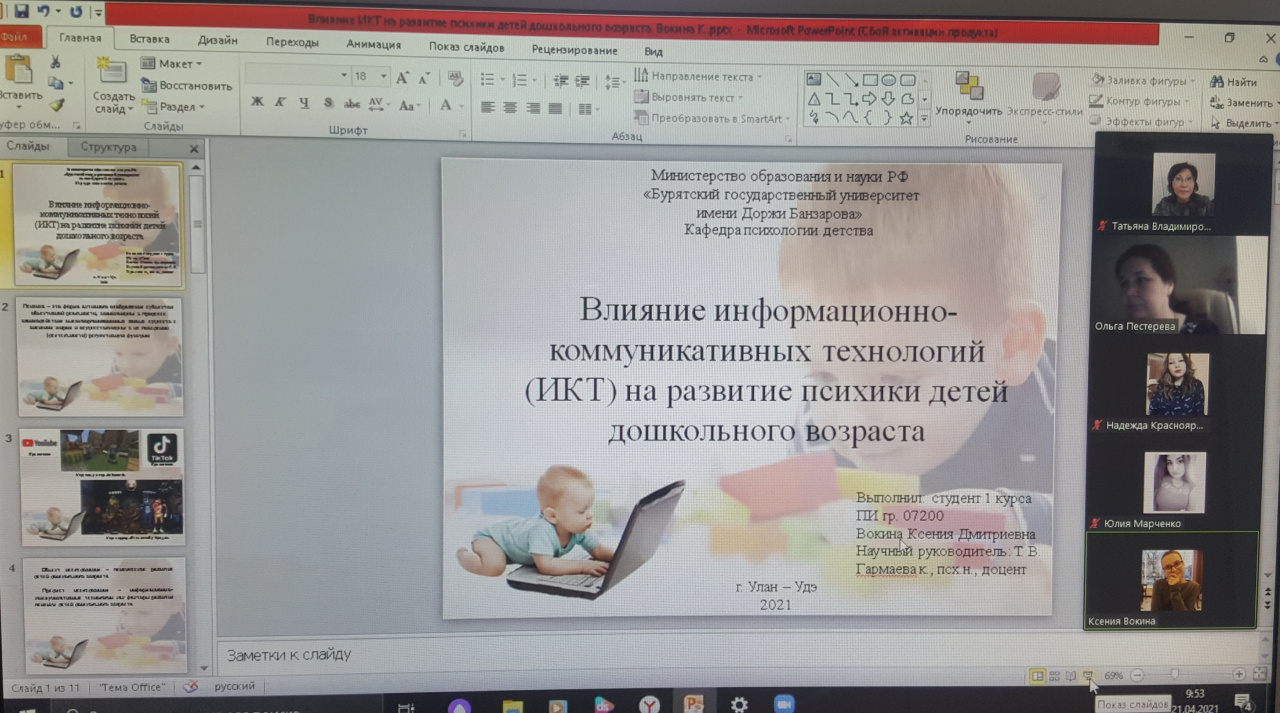Image resolution: width=1280 pixels, height=713 pixels.
Task: Click the Cut scissors icon
Action: [x=56, y=63]
